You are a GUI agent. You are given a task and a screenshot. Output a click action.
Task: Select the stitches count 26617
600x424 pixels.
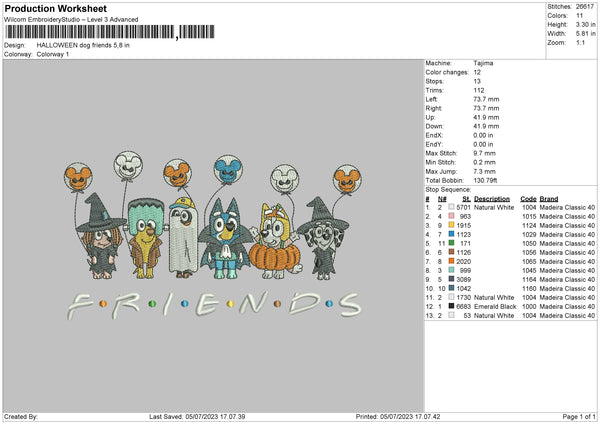(585, 7)
